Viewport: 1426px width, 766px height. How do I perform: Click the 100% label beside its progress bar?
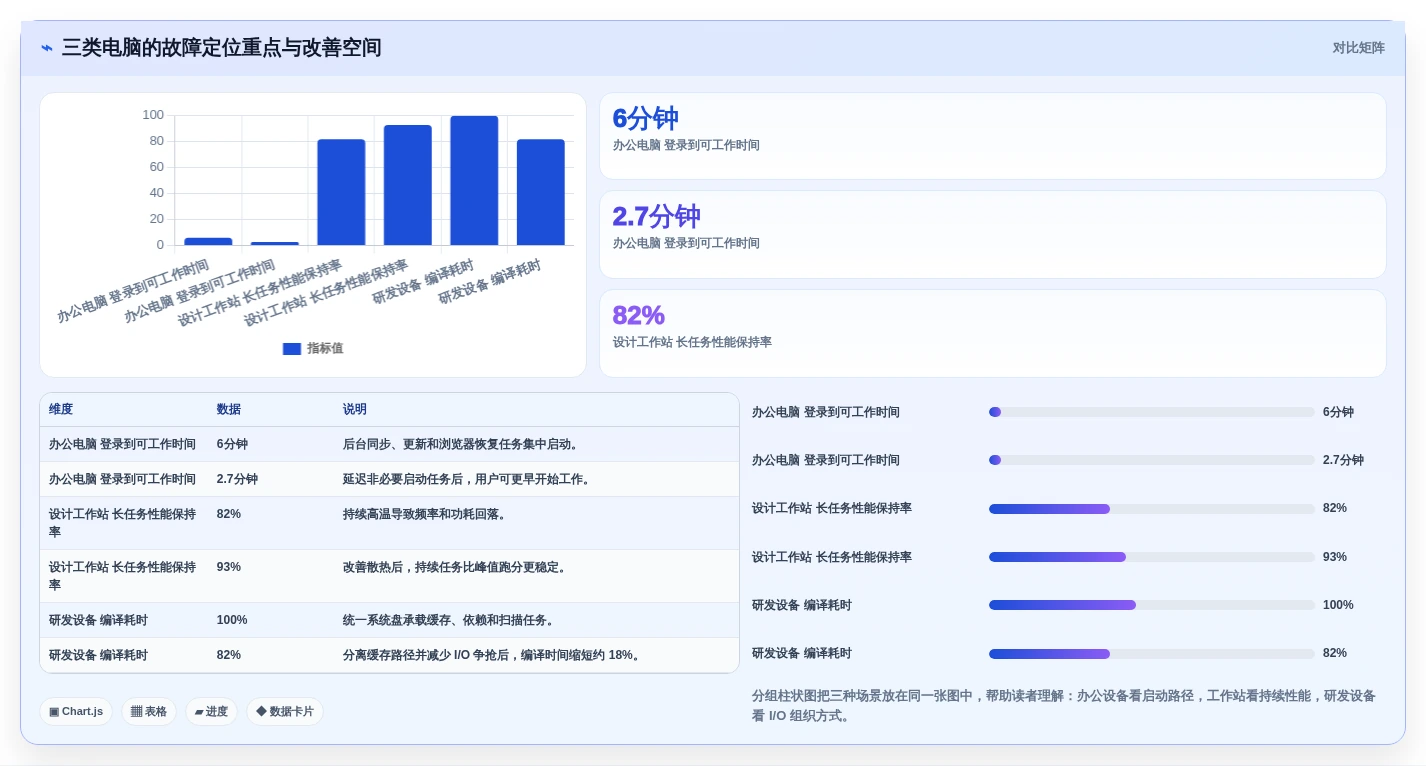point(1338,605)
